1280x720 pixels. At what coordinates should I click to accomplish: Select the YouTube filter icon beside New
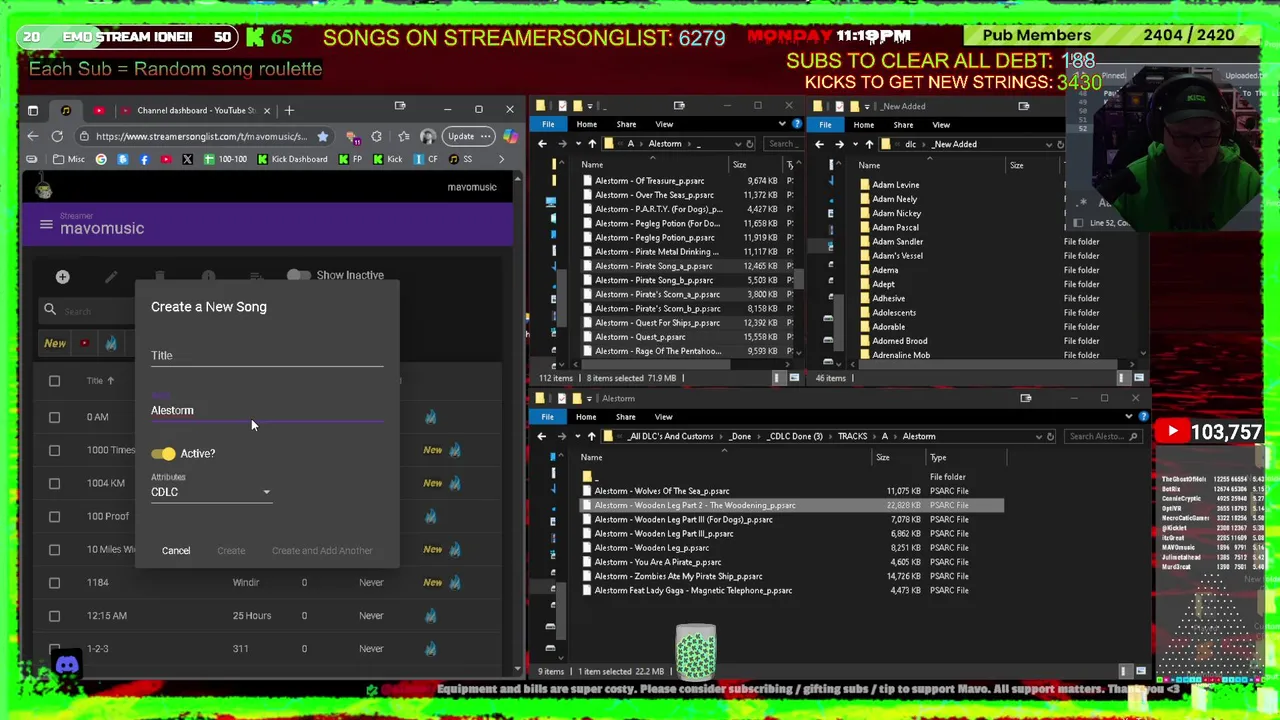click(x=84, y=343)
